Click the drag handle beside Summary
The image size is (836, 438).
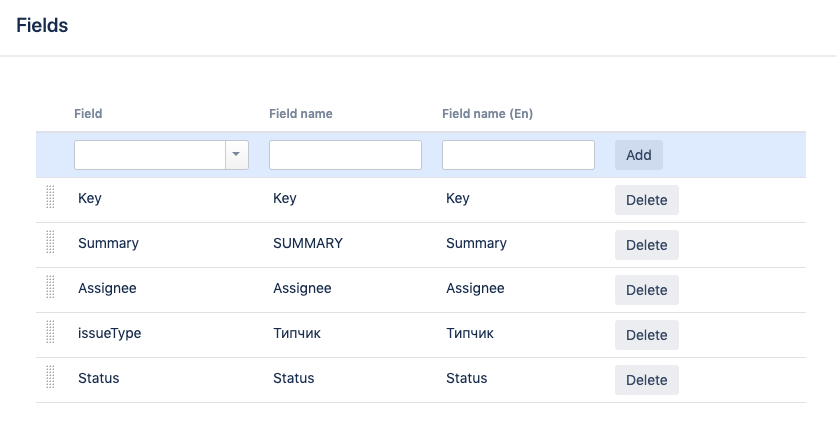[x=50, y=243]
